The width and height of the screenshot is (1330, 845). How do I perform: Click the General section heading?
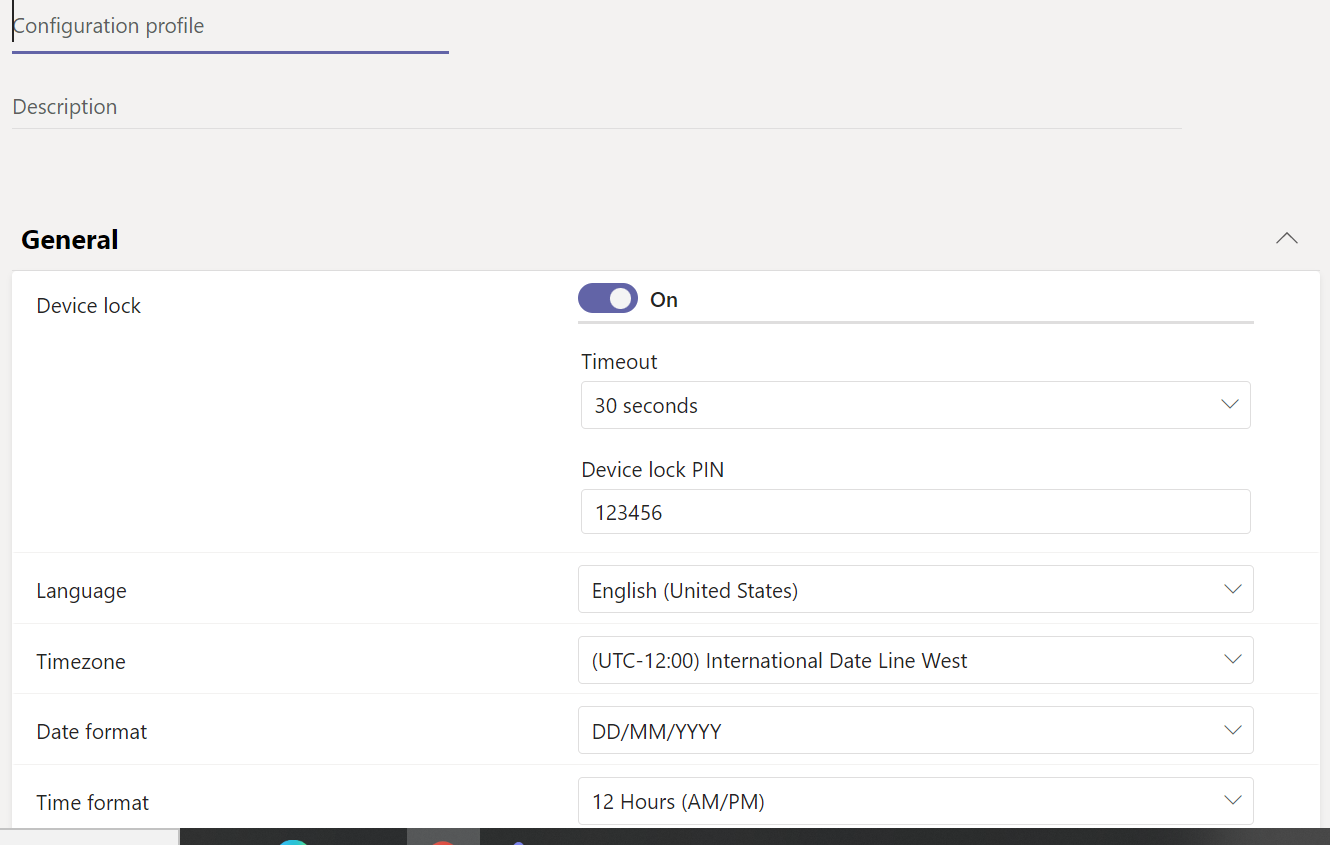70,240
